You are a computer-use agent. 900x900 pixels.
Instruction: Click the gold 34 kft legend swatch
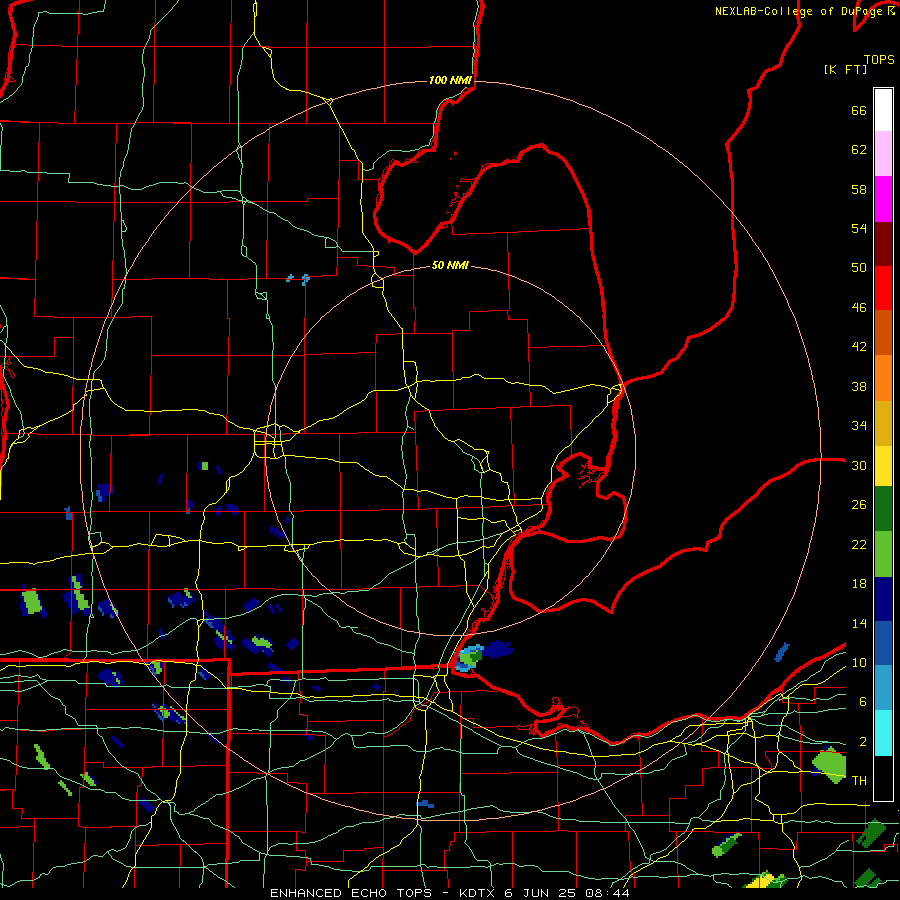point(883,423)
